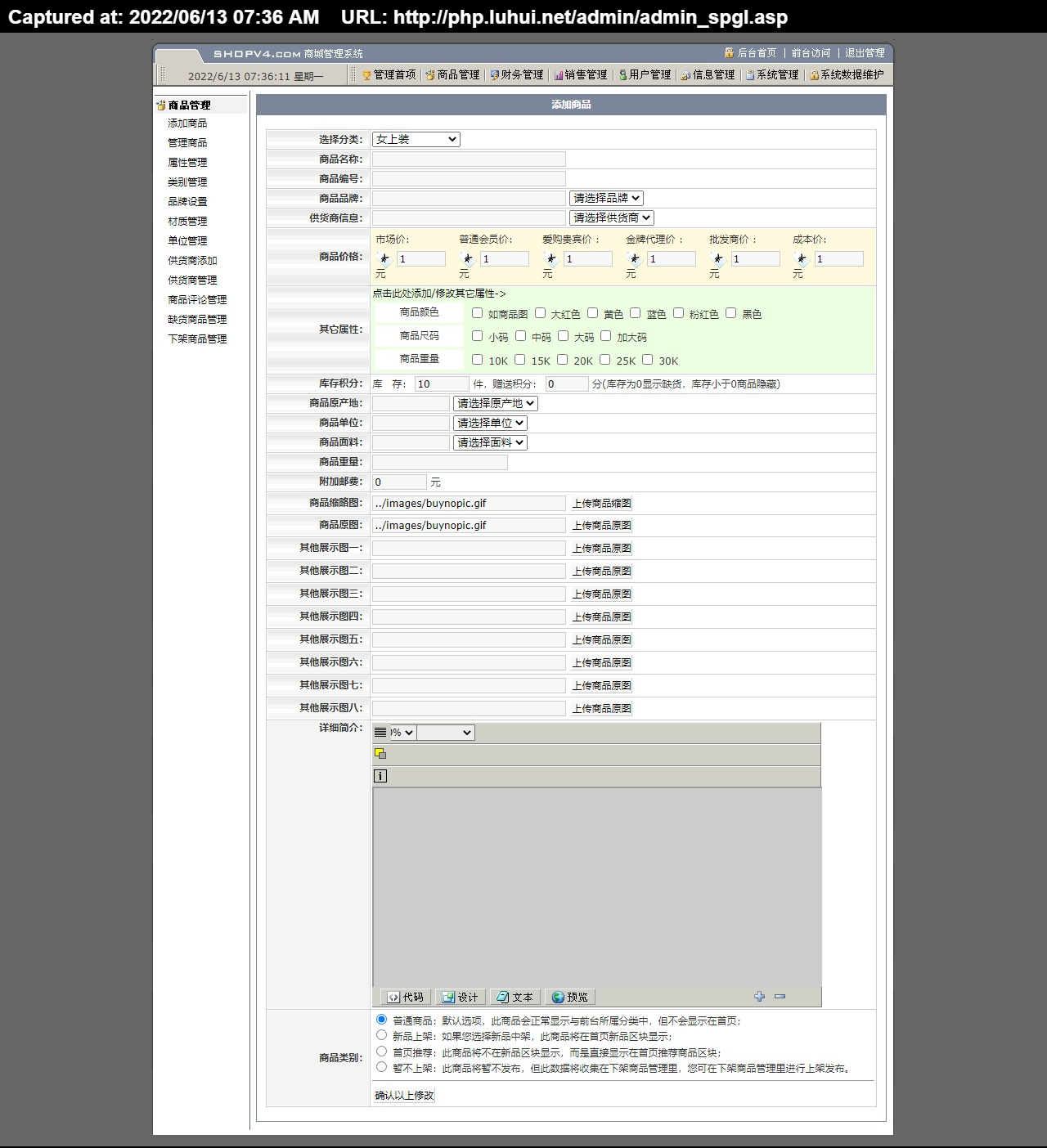Switch editor to 设计 design view
Viewport: 1047px width, 1148px height.
461,997
